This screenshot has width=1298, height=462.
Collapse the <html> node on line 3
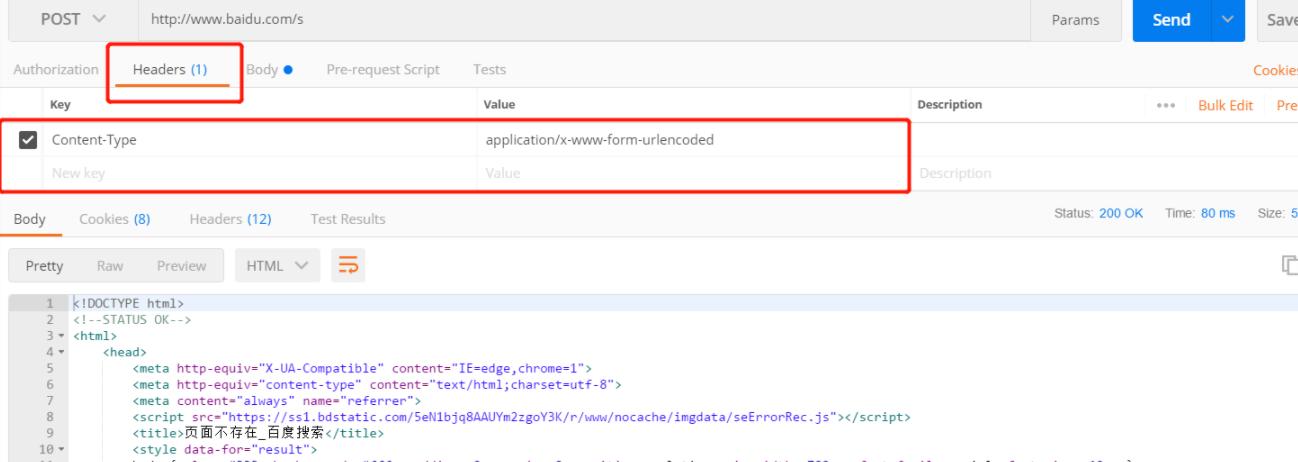[x=62, y=336]
